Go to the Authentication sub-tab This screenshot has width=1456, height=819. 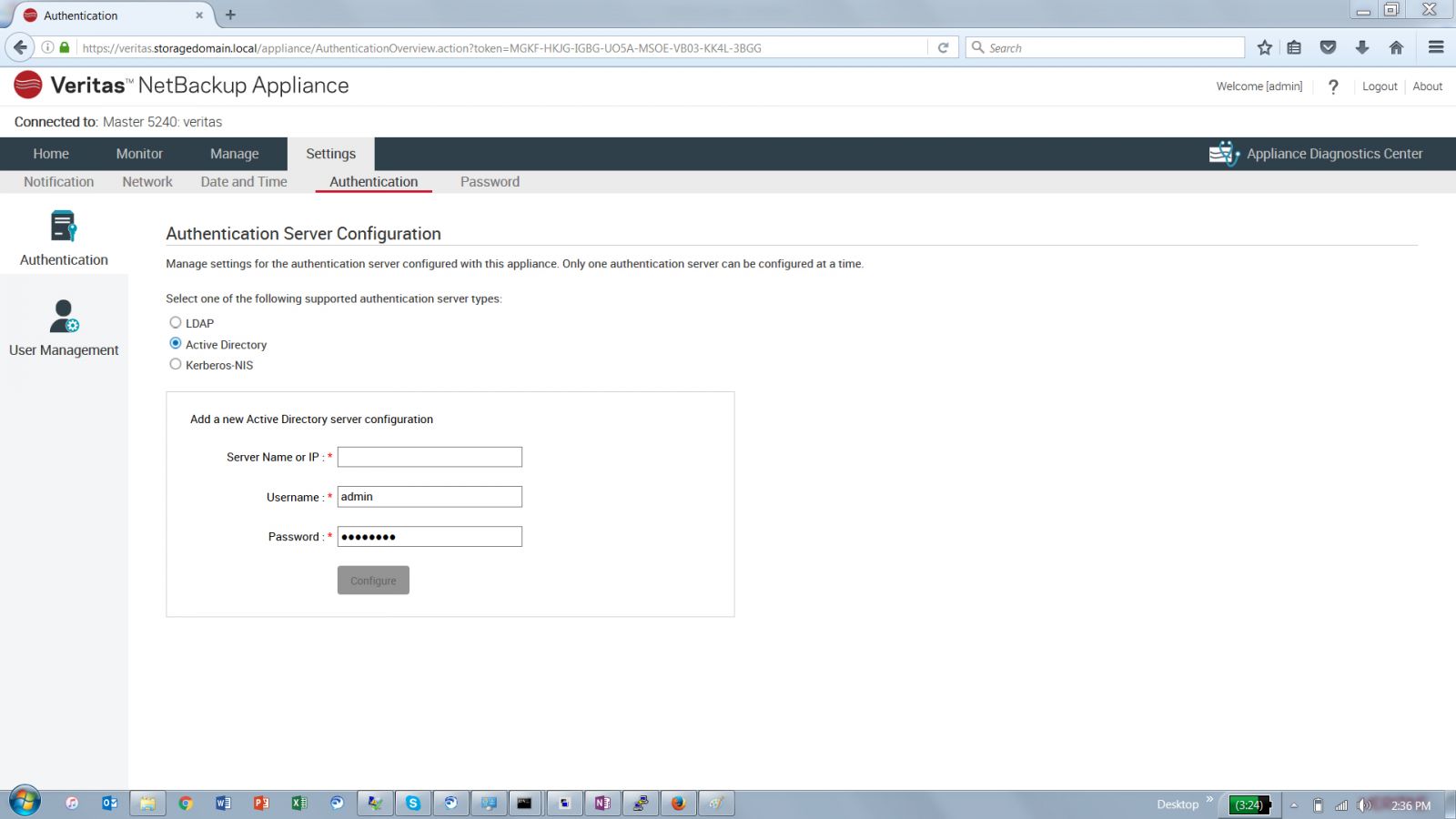tap(374, 182)
